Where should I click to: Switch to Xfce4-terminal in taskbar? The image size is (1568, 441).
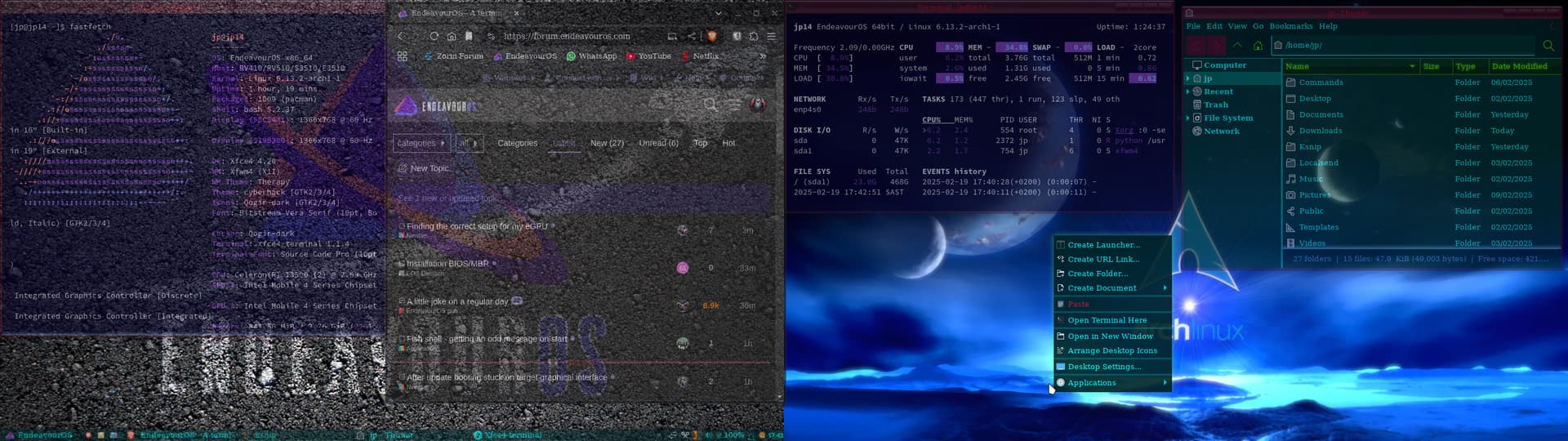coord(507,435)
